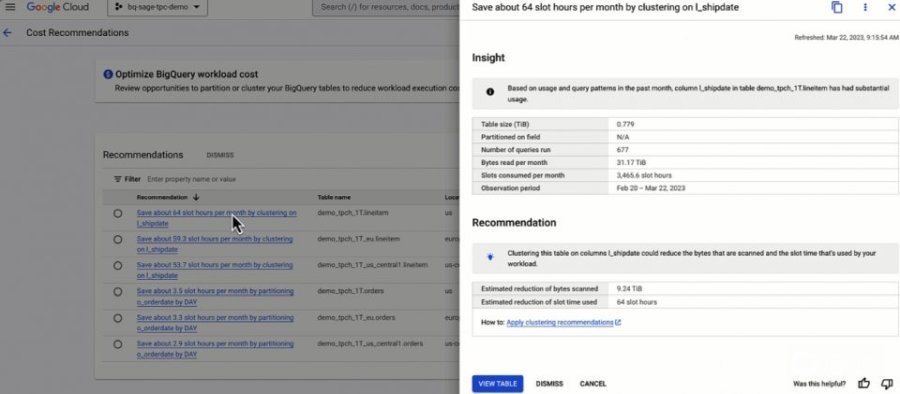The width and height of the screenshot is (900, 394).
Task: Click the Filter icon in recommendations table
Action: click(x=118, y=179)
